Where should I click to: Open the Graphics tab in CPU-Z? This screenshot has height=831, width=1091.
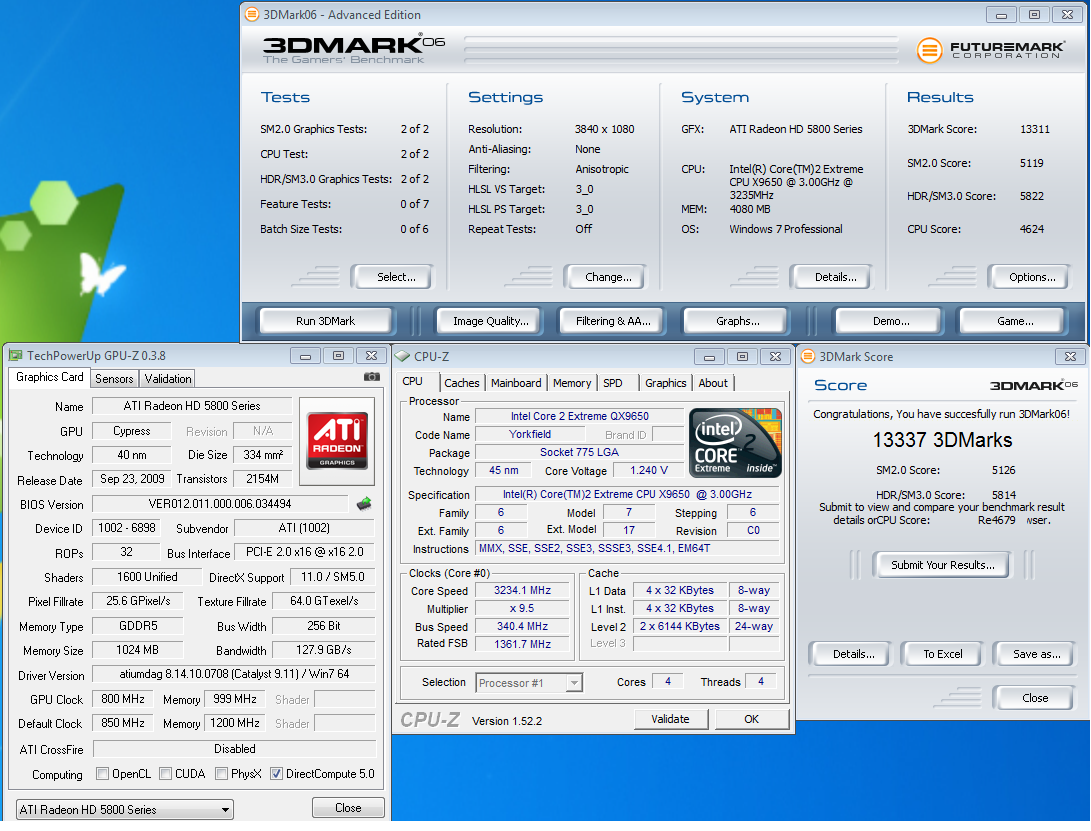tap(665, 383)
